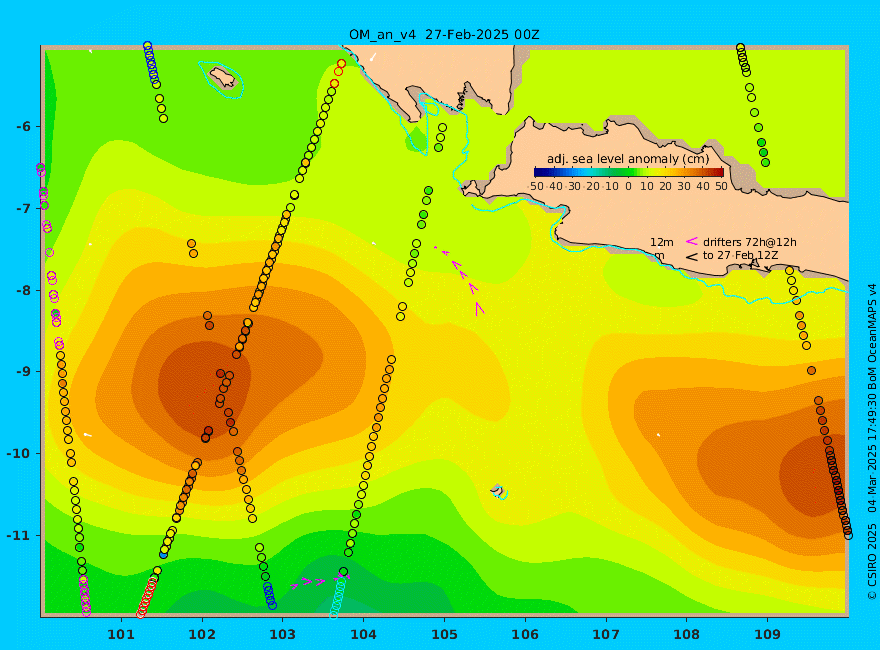
Task: Click latitude label -9 on the axis
Action: pyautogui.click(x=23, y=372)
